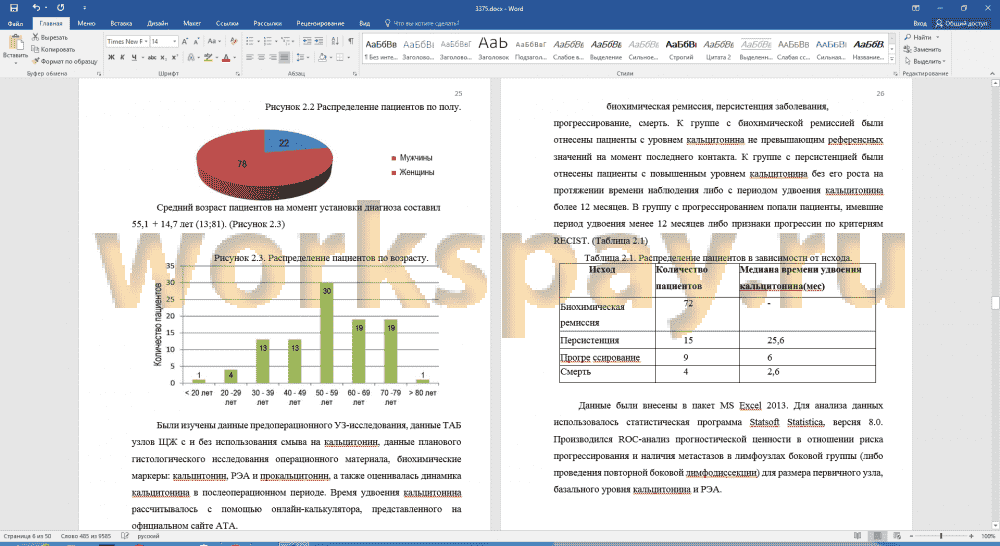Align text to the right

click(273, 57)
